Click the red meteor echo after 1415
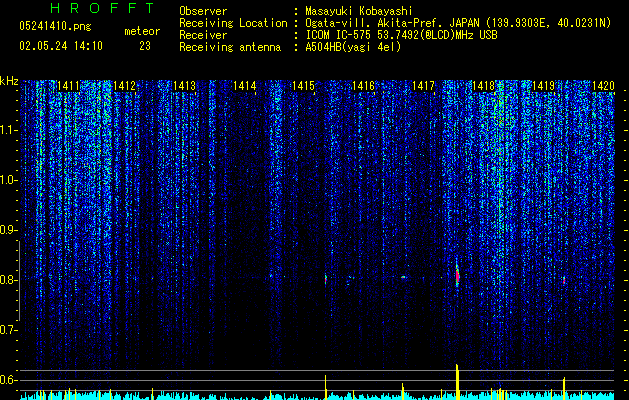This screenshot has height=400, width=629. (x=326, y=279)
